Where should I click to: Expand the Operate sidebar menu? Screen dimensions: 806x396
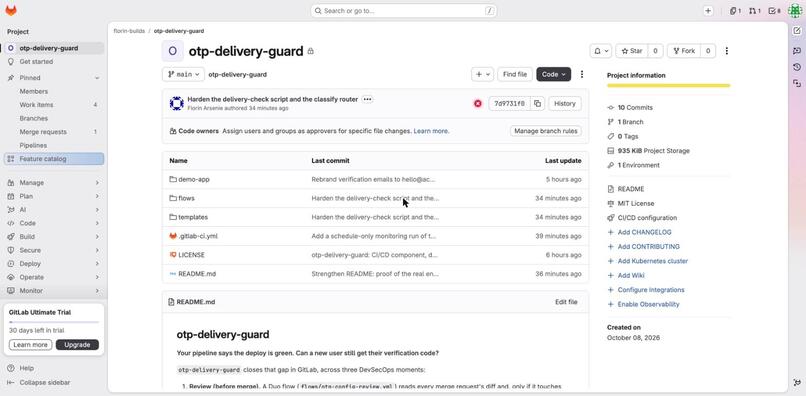(53, 277)
